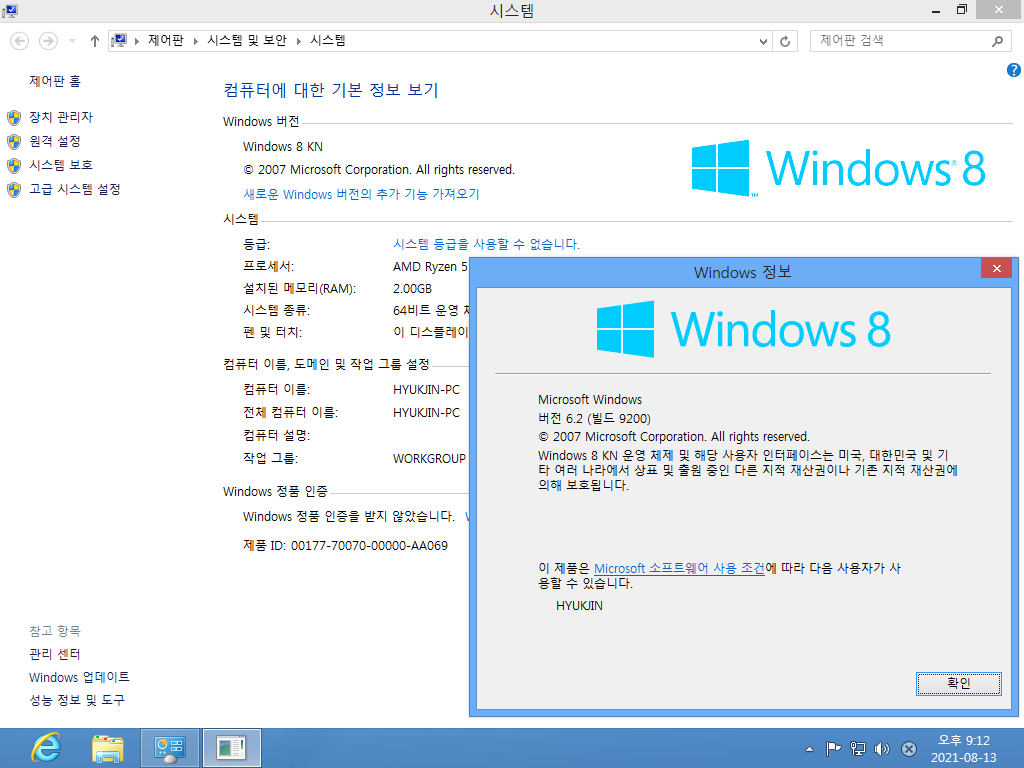Click 제품 ID: 00177-70070-00000-AA069 text
Screen dimensions: 1024x768
[345, 545]
